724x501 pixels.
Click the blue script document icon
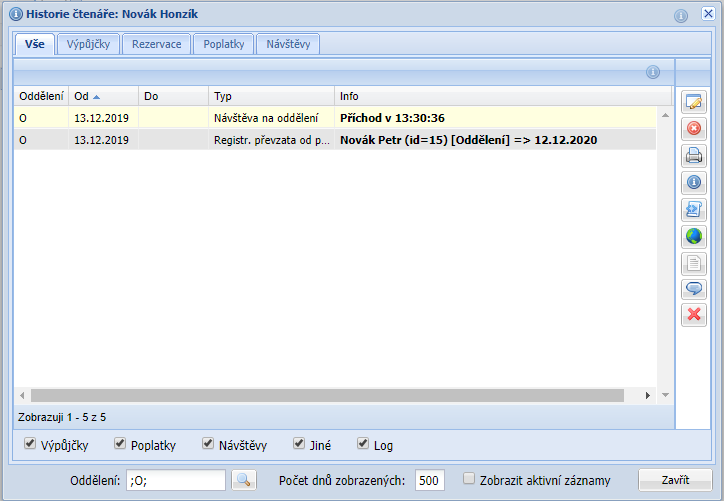pos(693,210)
